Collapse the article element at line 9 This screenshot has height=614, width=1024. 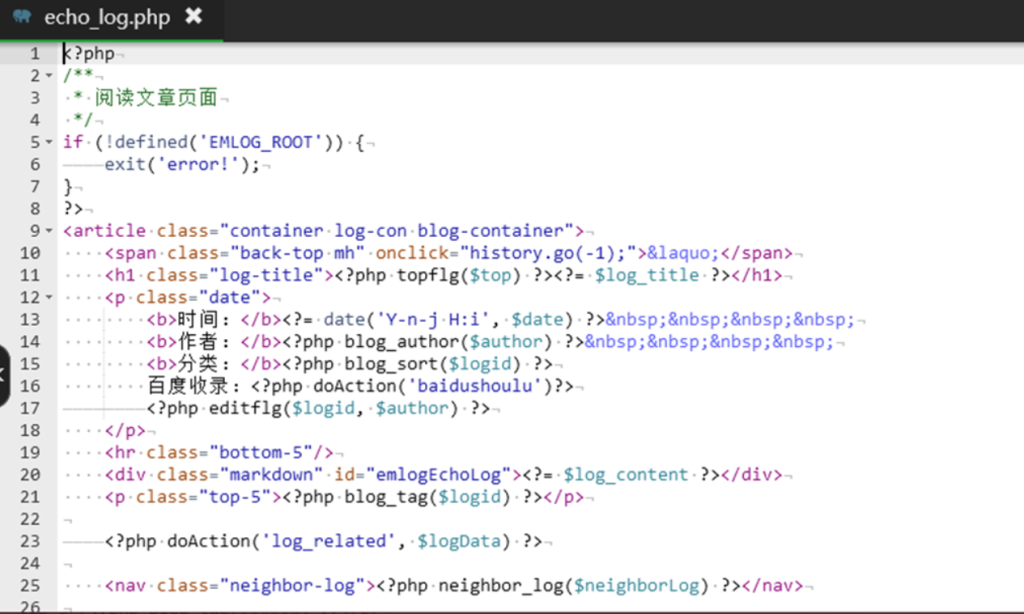(x=49, y=231)
